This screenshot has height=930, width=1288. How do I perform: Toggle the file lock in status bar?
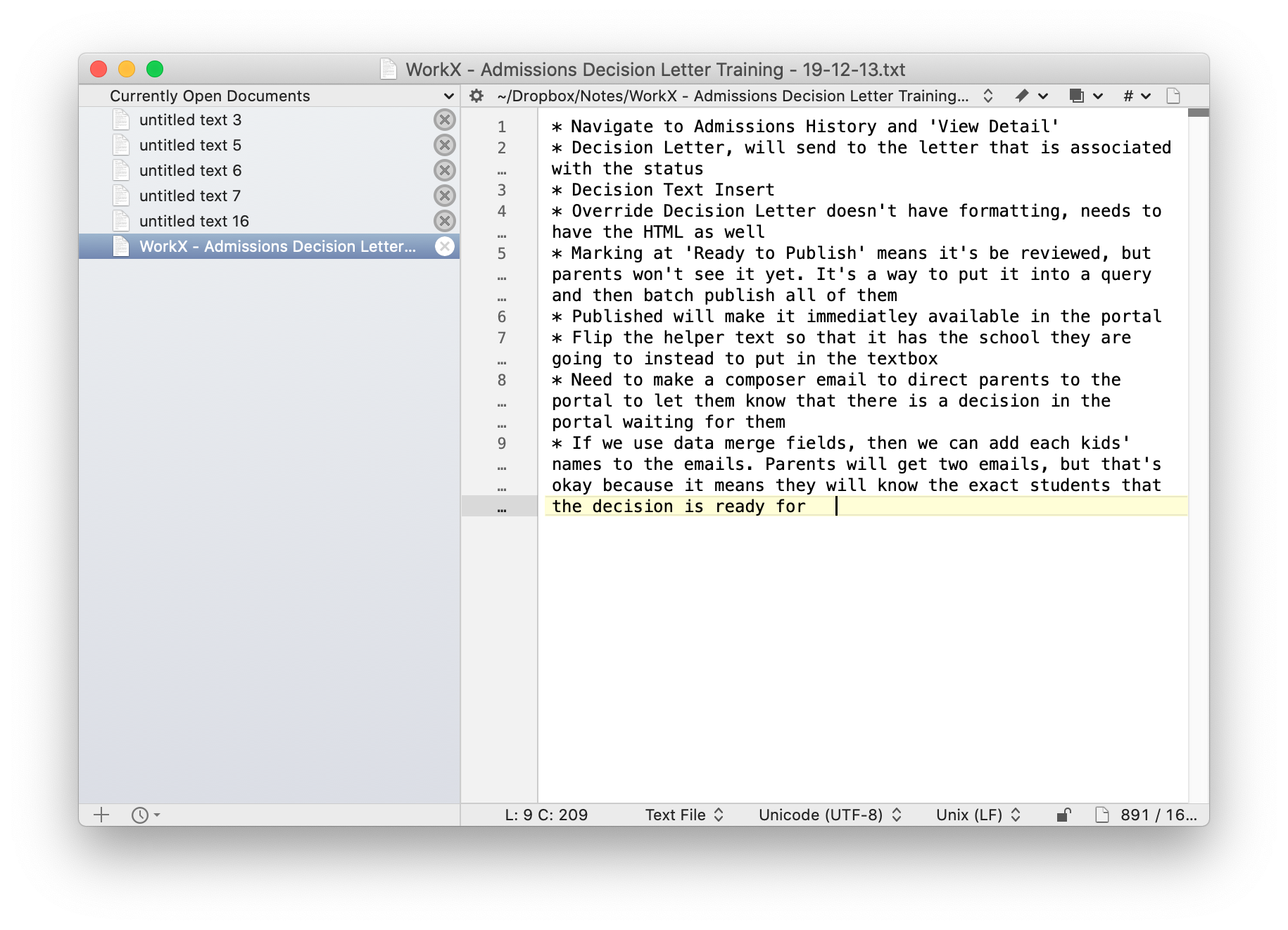[x=1063, y=815]
